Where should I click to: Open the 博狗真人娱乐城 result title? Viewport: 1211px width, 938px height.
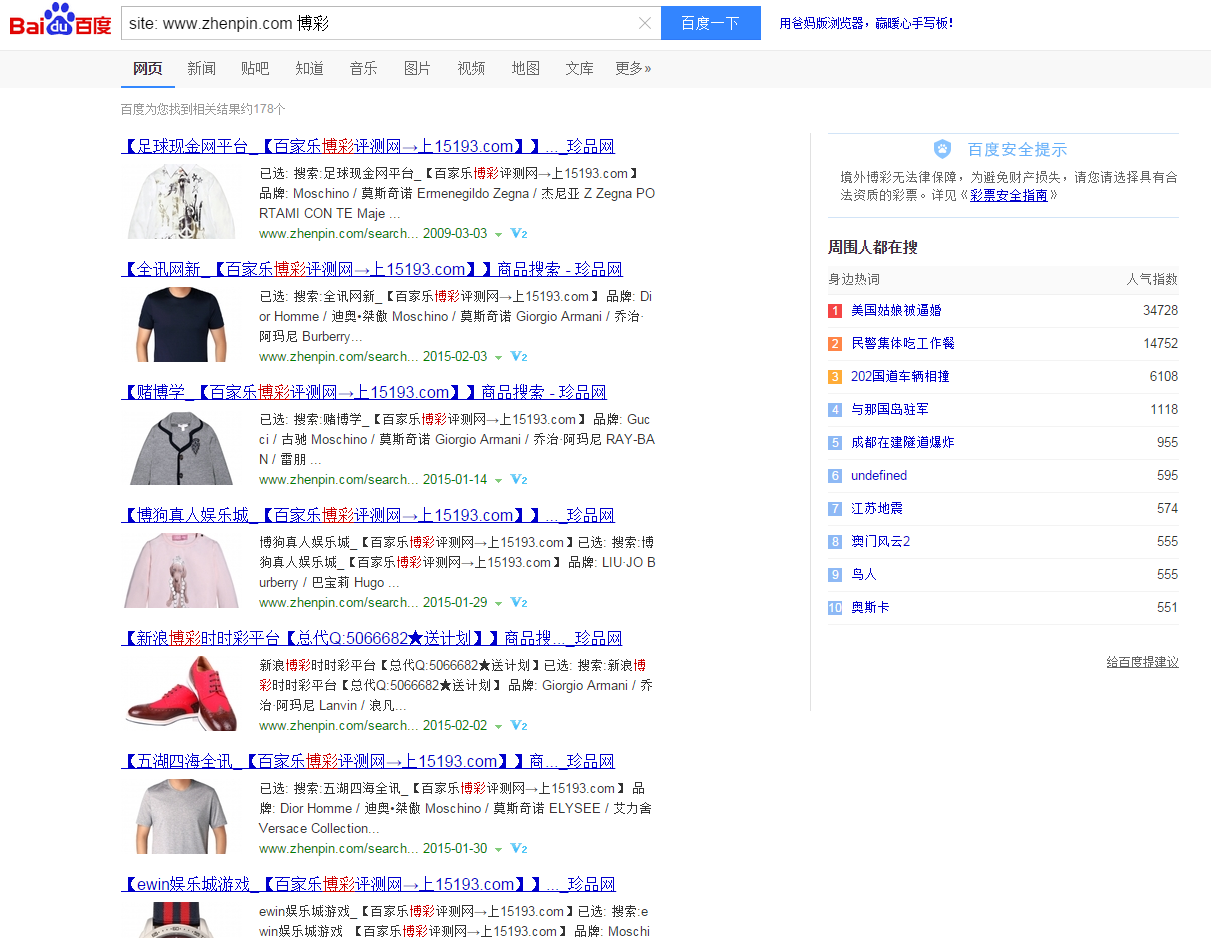tap(368, 515)
